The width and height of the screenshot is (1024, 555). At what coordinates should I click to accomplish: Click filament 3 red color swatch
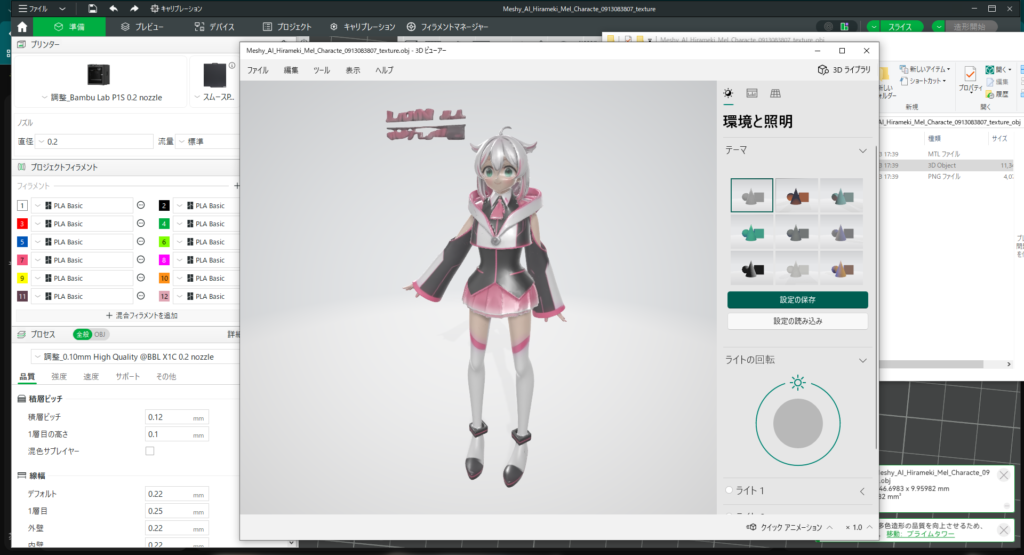[x=22, y=224]
